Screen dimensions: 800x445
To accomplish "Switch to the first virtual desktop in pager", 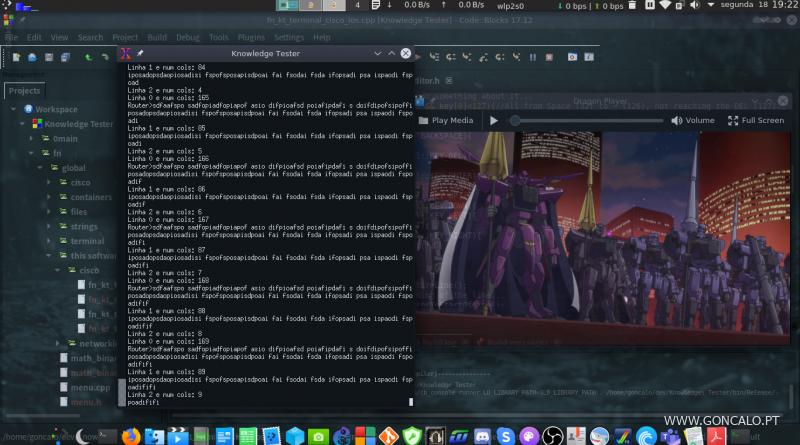I will [x=287, y=5].
